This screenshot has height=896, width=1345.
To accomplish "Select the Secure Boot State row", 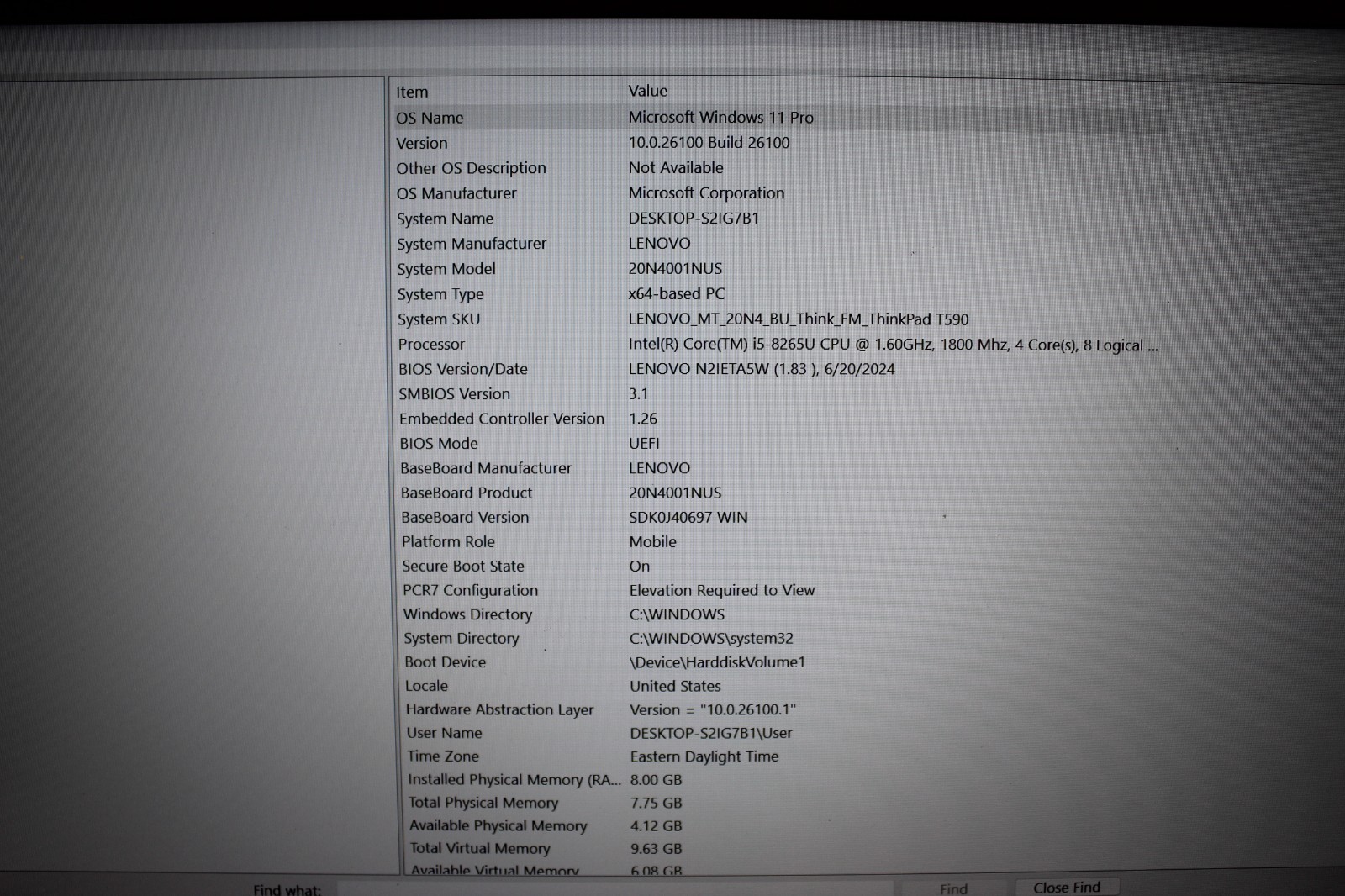I will coord(782,566).
